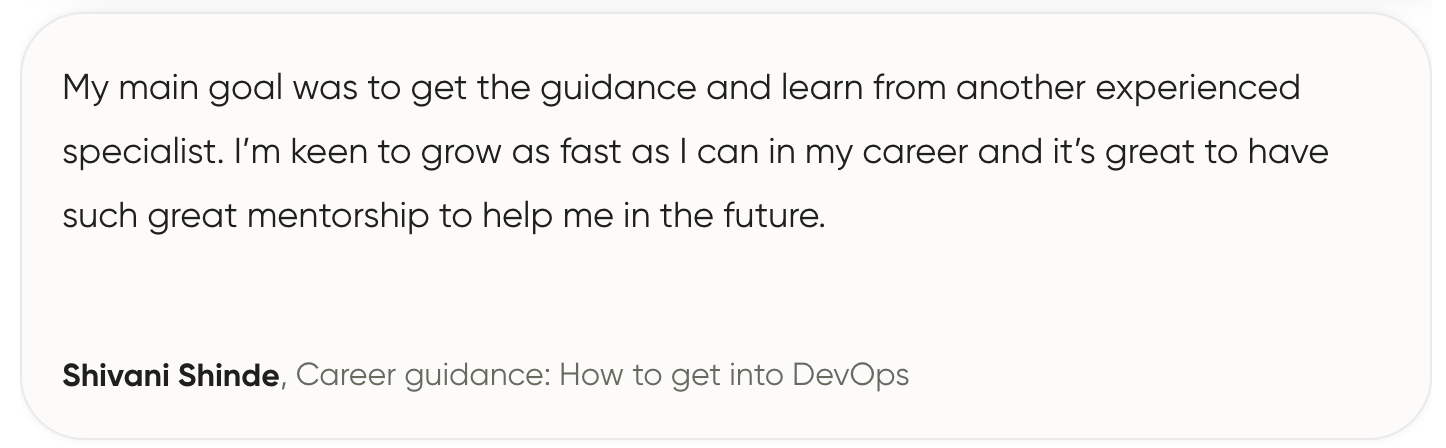Screen dimensions: 1446x448
Task: Click the word DevOps in the session title
Action: coord(851,376)
